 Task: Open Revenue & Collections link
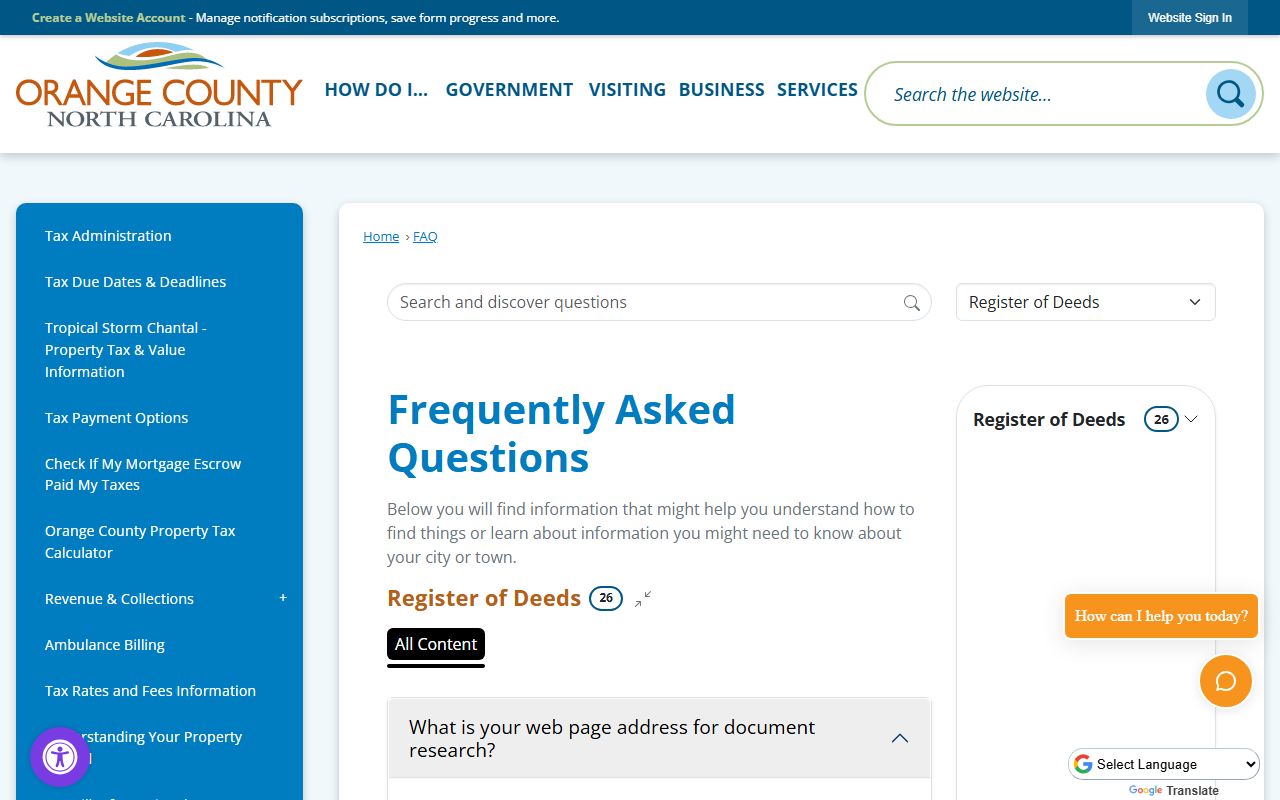(119, 599)
